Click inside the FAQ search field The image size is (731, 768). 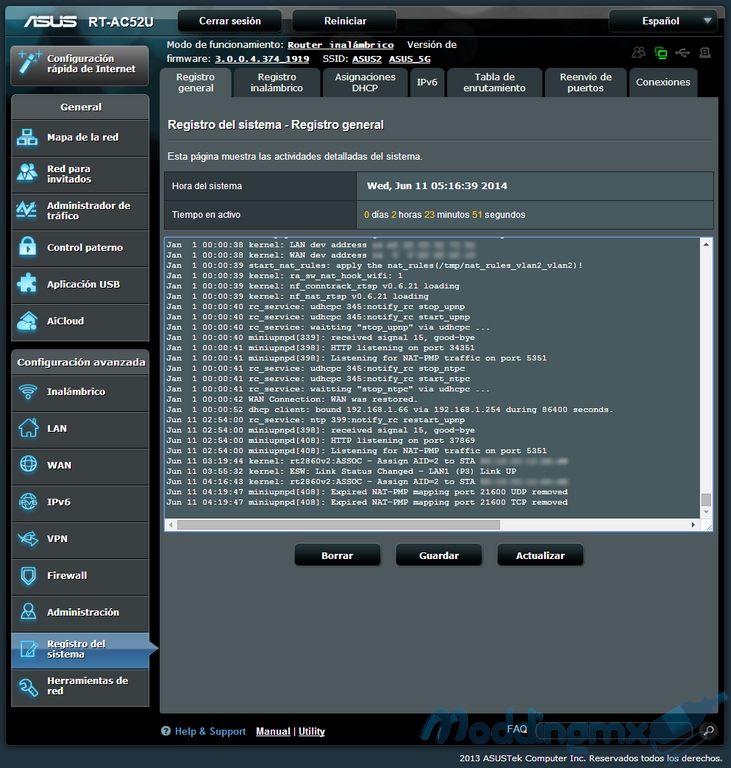[616, 731]
